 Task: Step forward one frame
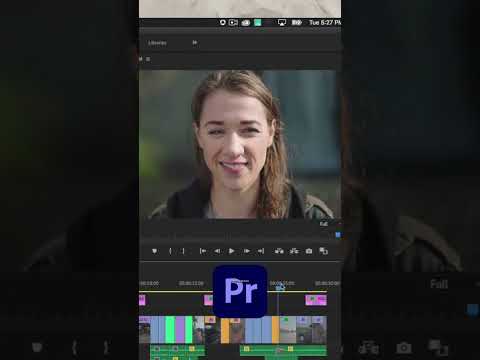tap(247, 251)
